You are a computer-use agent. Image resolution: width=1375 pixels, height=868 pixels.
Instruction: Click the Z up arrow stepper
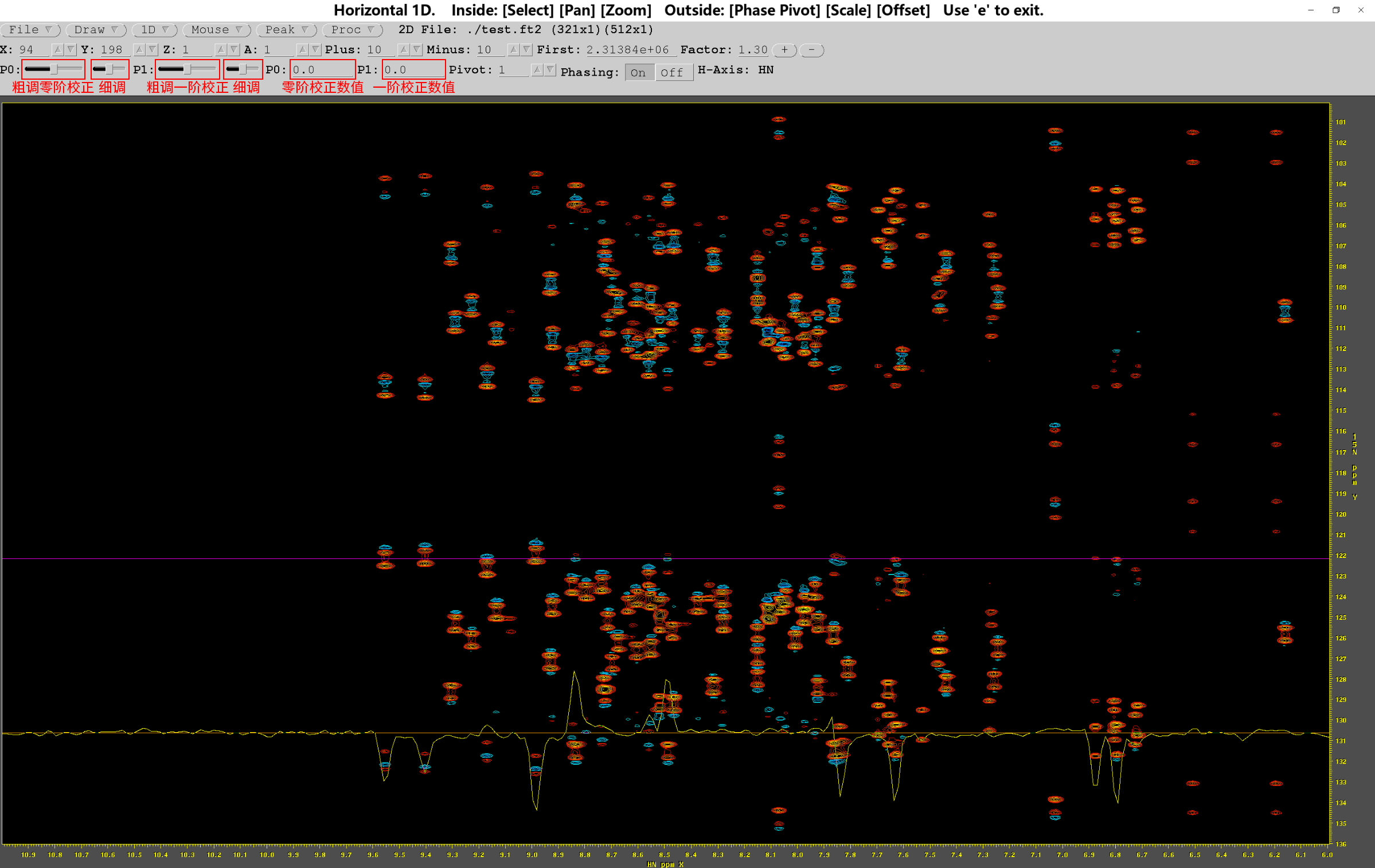point(221,50)
